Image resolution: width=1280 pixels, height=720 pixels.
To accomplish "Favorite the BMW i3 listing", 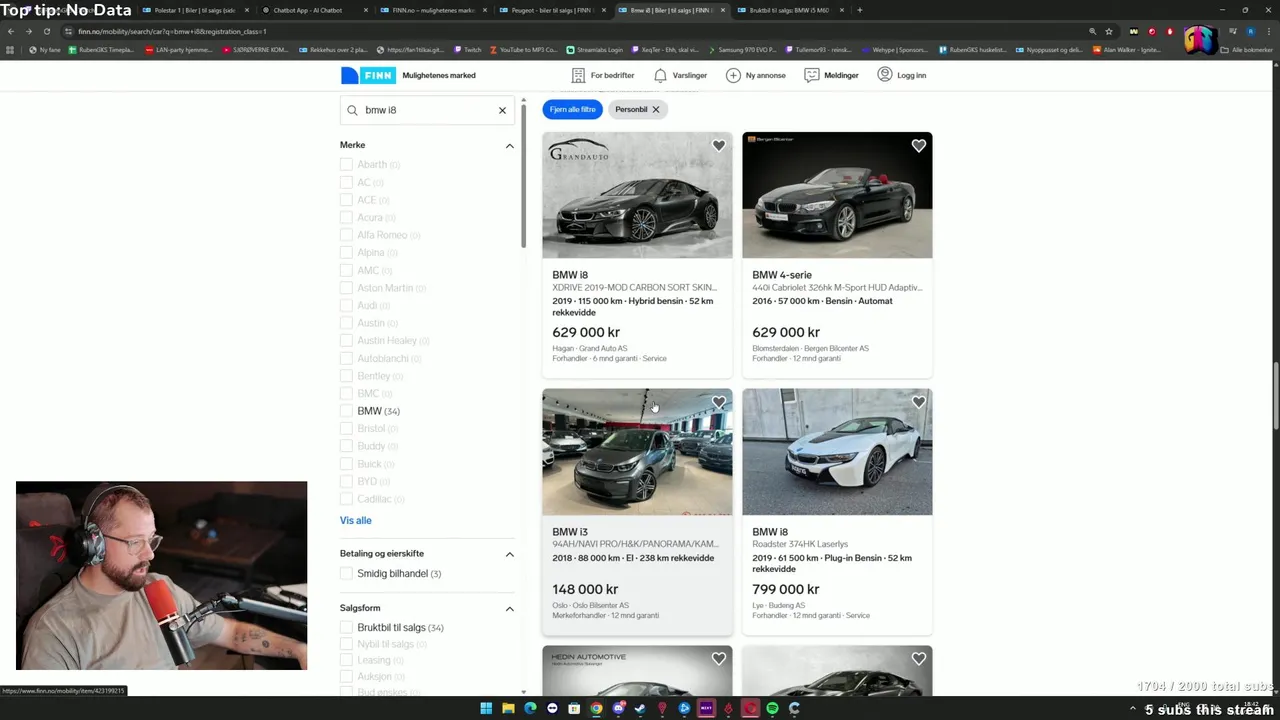I will tap(718, 403).
